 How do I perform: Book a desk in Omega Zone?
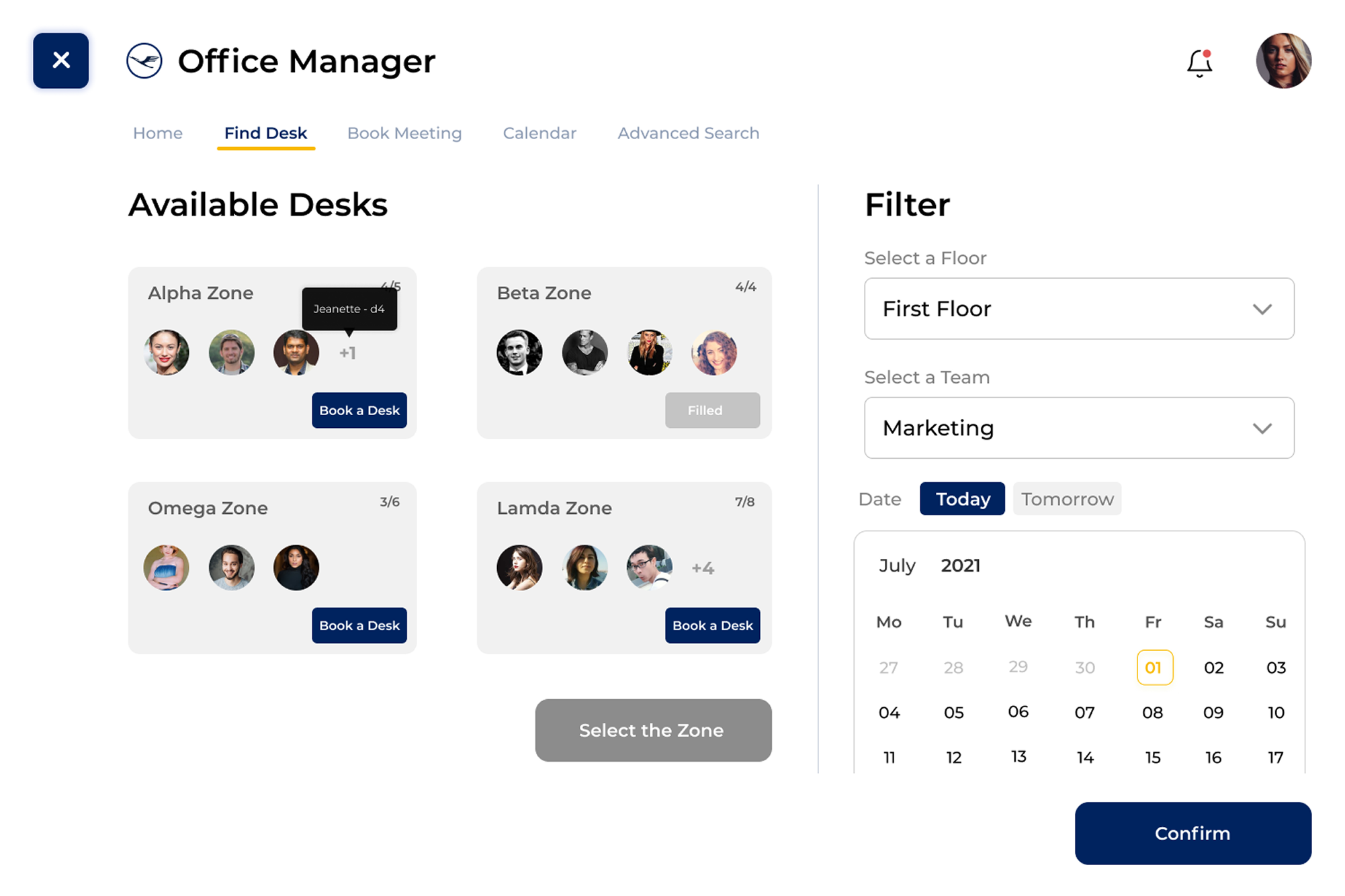tap(359, 625)
